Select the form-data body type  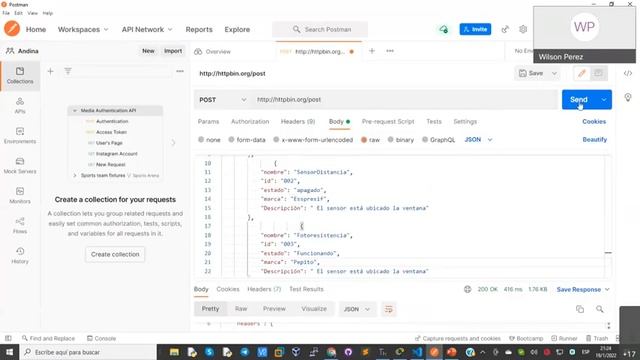(x=247, y=140)
